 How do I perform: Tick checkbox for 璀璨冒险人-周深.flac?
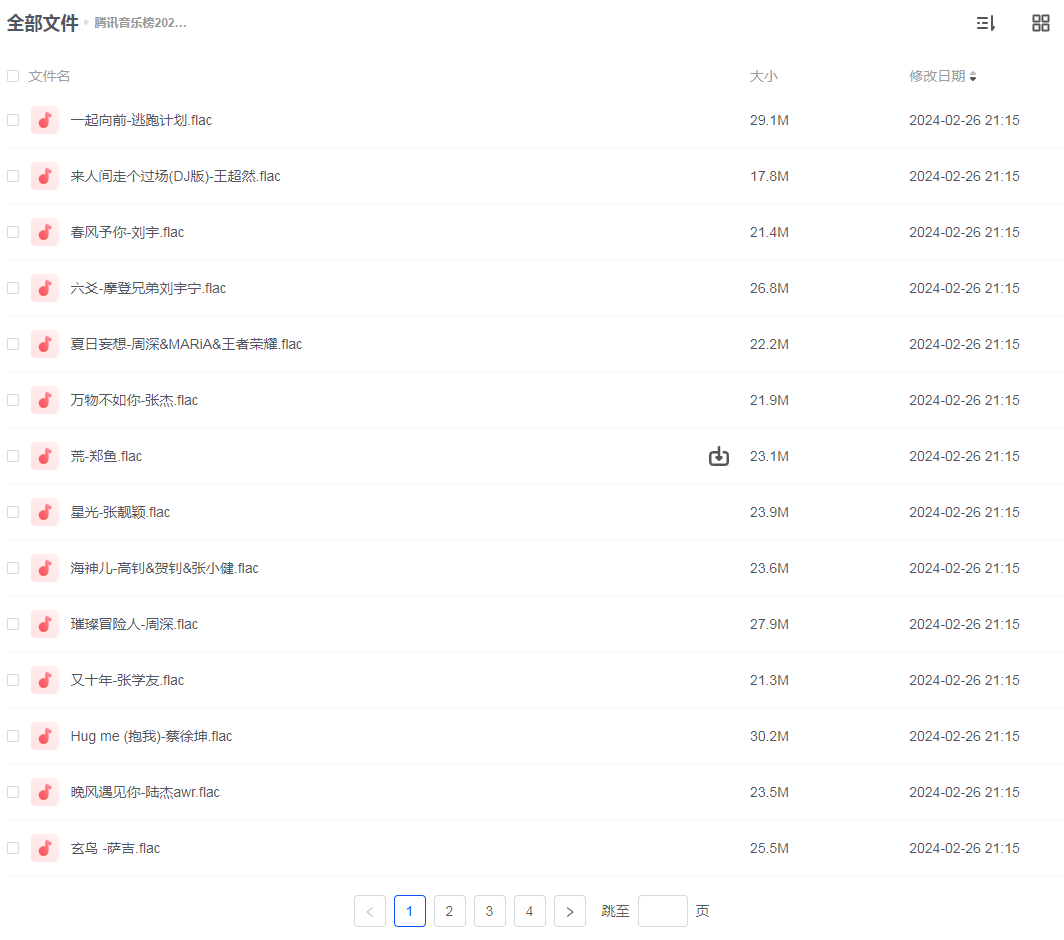[13, 624]
